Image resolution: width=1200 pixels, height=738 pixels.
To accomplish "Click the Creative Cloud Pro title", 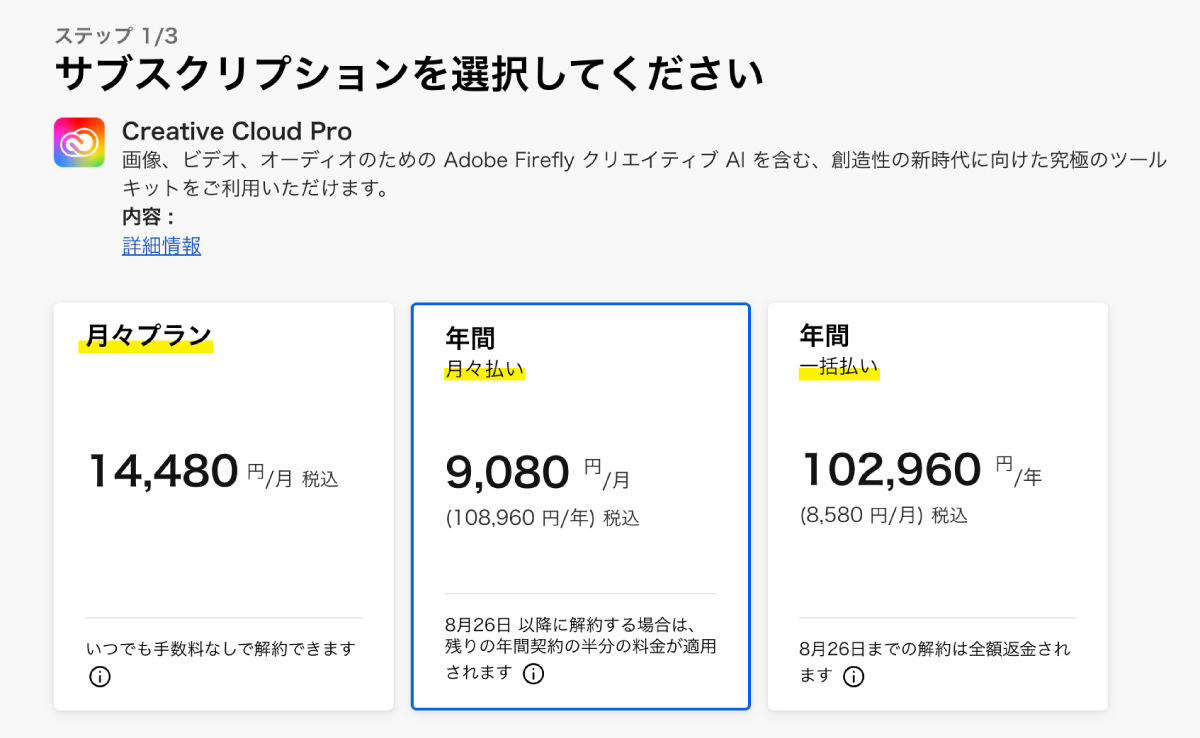I will pyautogui.click(x=237, y=131).
